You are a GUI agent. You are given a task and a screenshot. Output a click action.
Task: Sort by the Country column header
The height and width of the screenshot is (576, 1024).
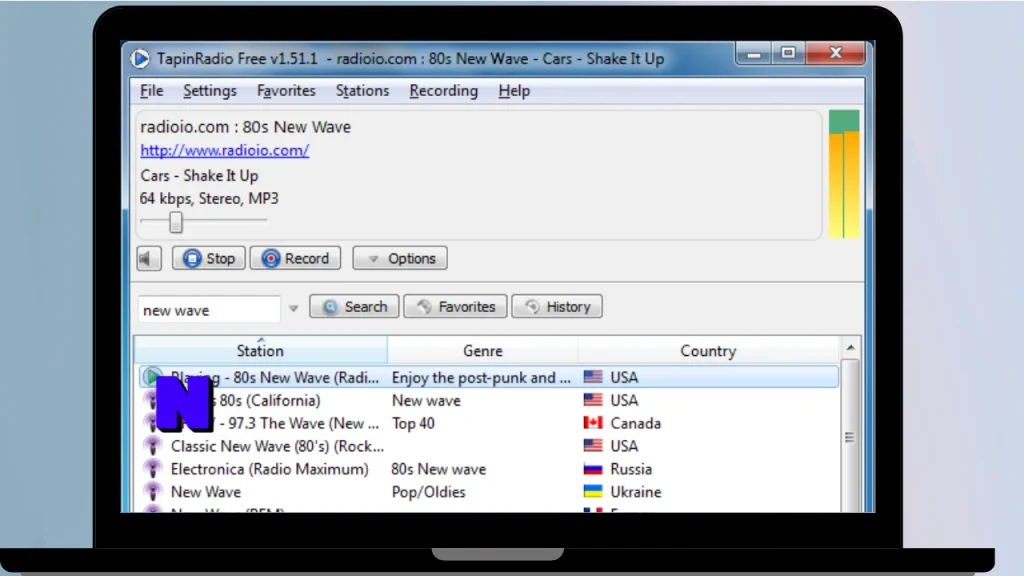708,351
